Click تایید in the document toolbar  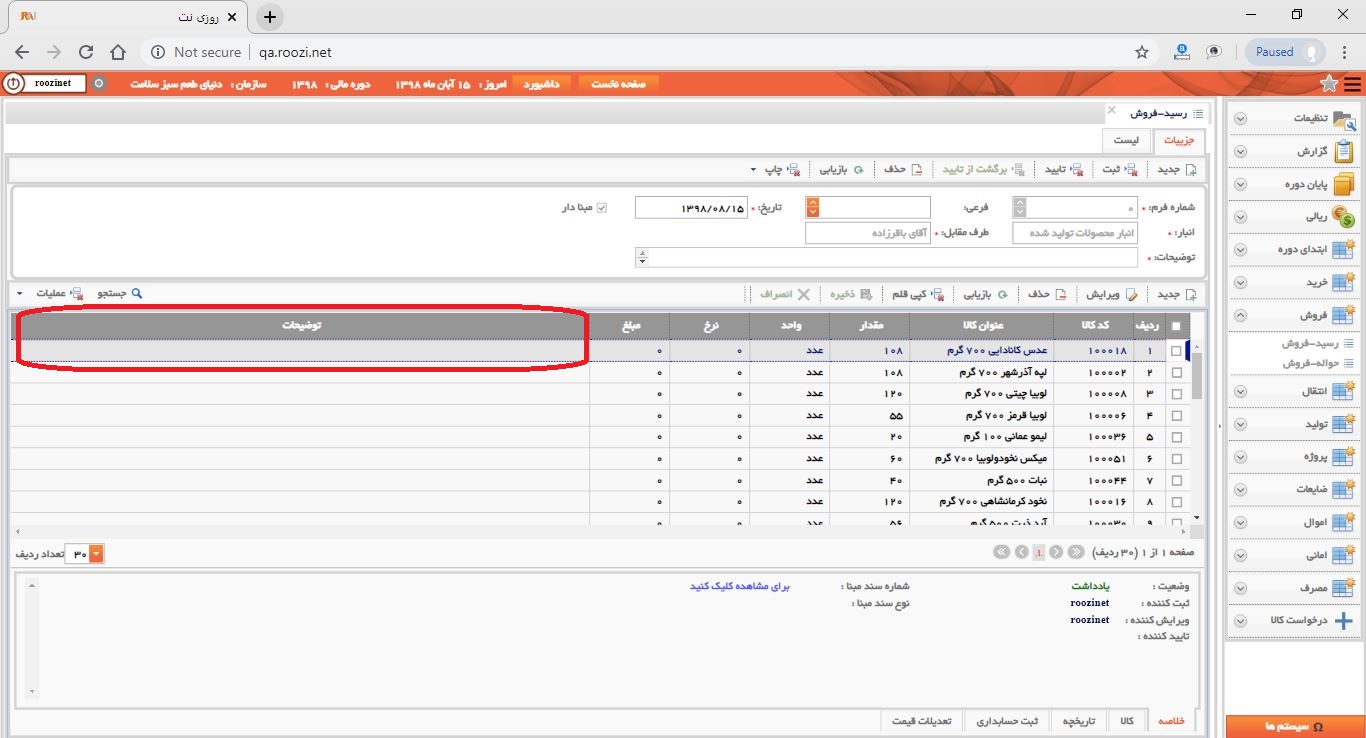pyautogui.click(x=1064, y=170)
